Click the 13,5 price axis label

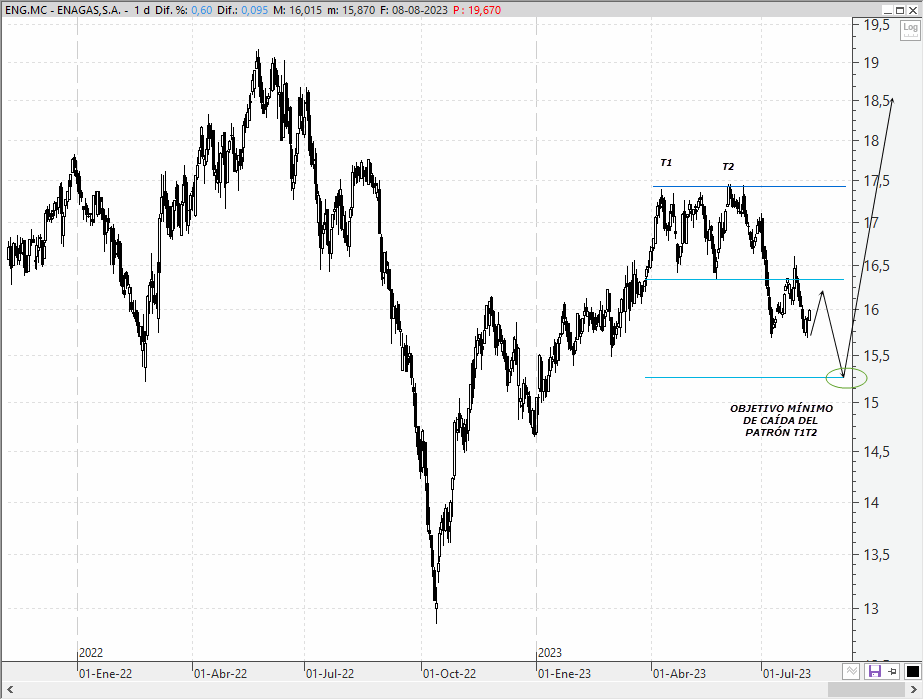[876, 554]
